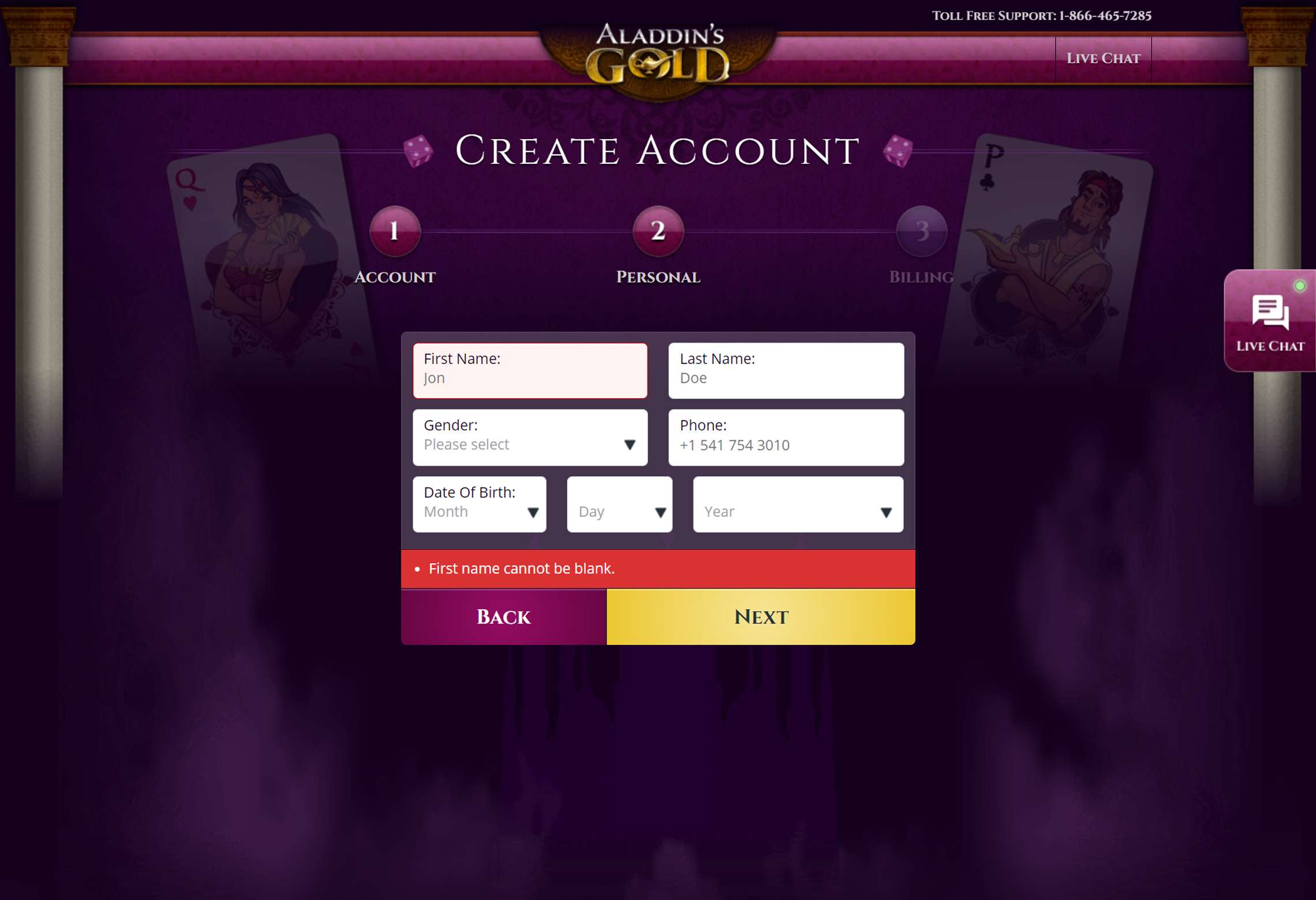Expand the Gender dropdown

click(x=530, y=437)
